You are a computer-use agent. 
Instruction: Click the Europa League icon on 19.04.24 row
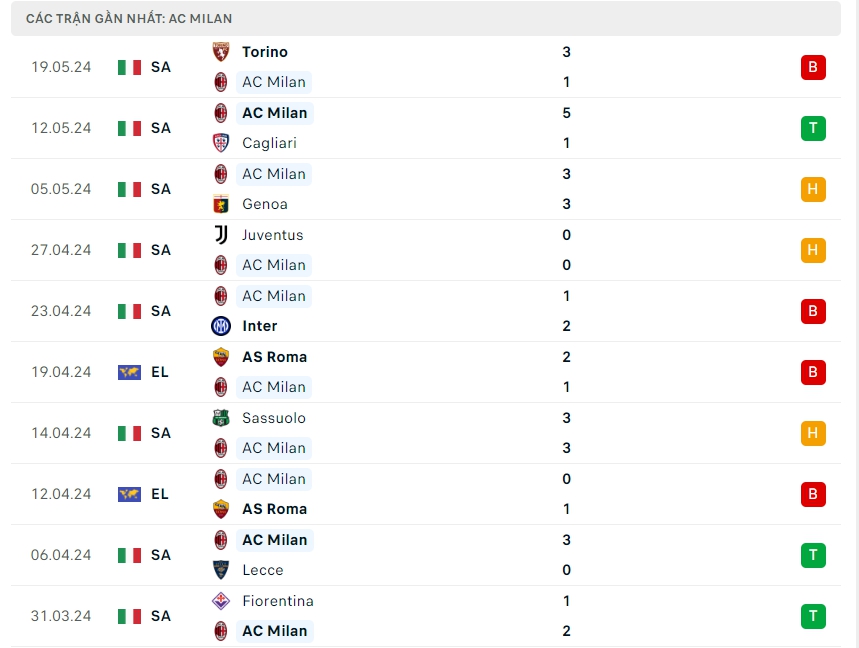pyautogui.click(x=129, y=372)
